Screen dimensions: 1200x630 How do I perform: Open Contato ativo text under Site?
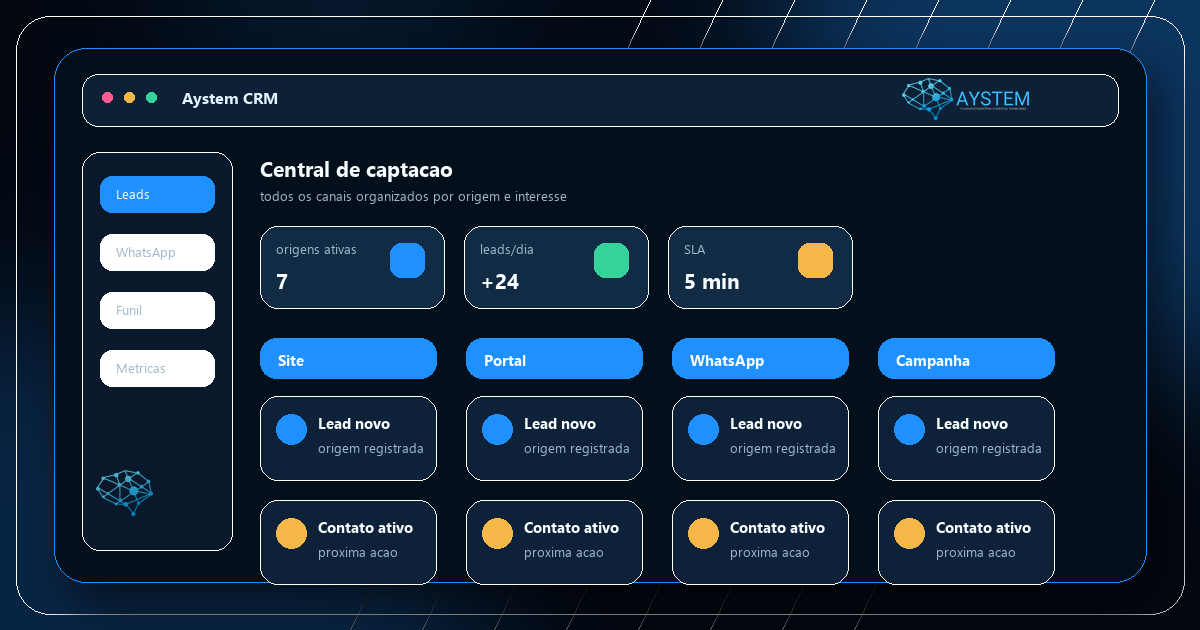pos(365,528)
